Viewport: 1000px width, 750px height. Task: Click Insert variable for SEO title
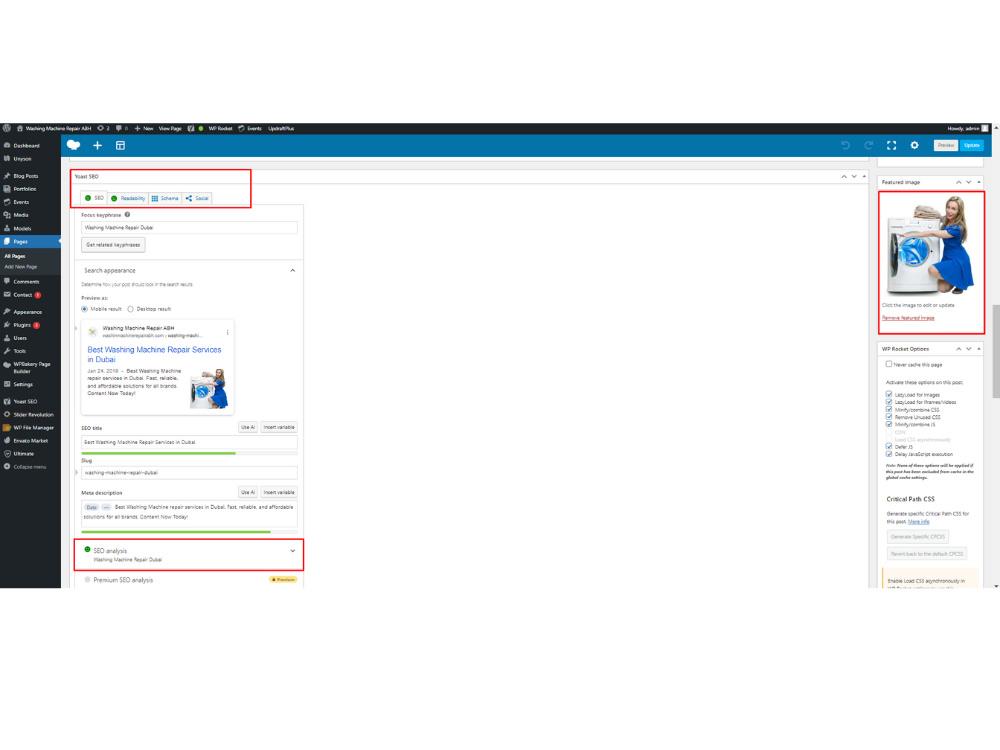[x=279, y=427]
